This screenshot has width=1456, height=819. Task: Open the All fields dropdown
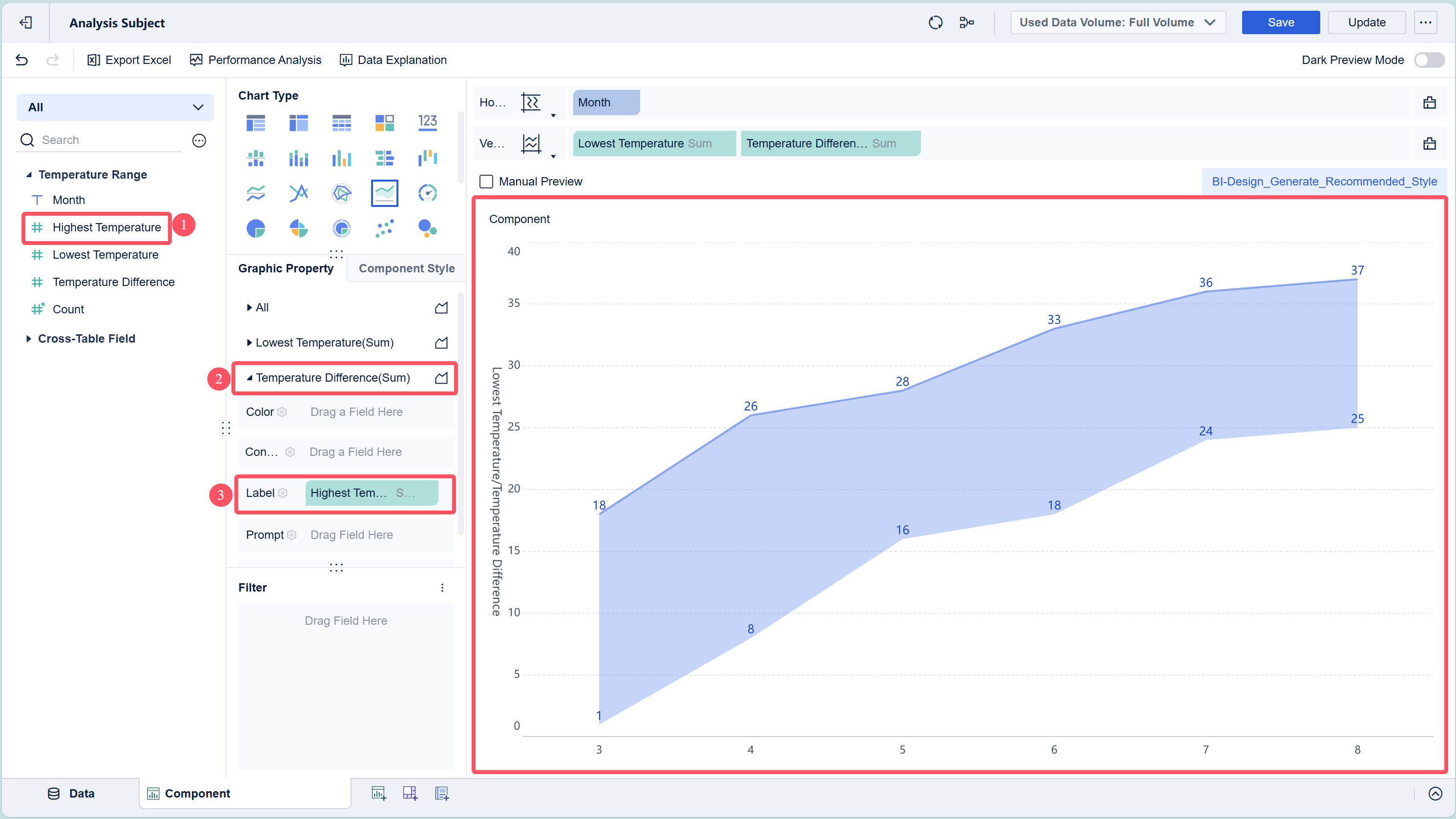click(x=115, y=107)
